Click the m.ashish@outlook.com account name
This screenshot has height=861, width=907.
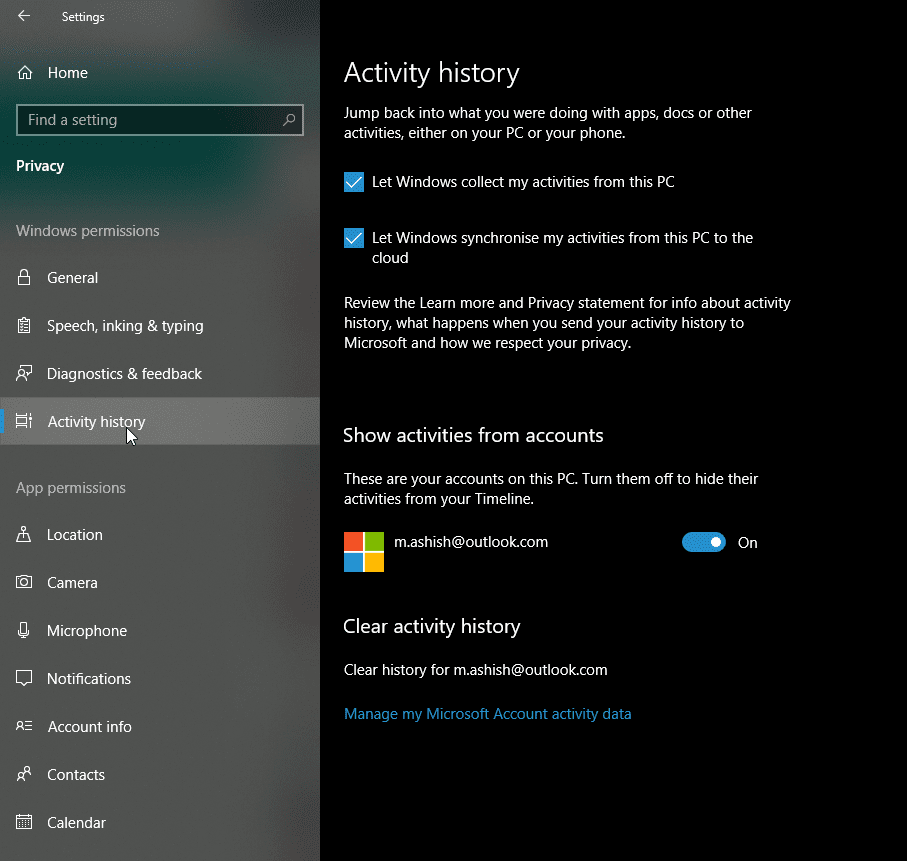click(x=471, y=542)
